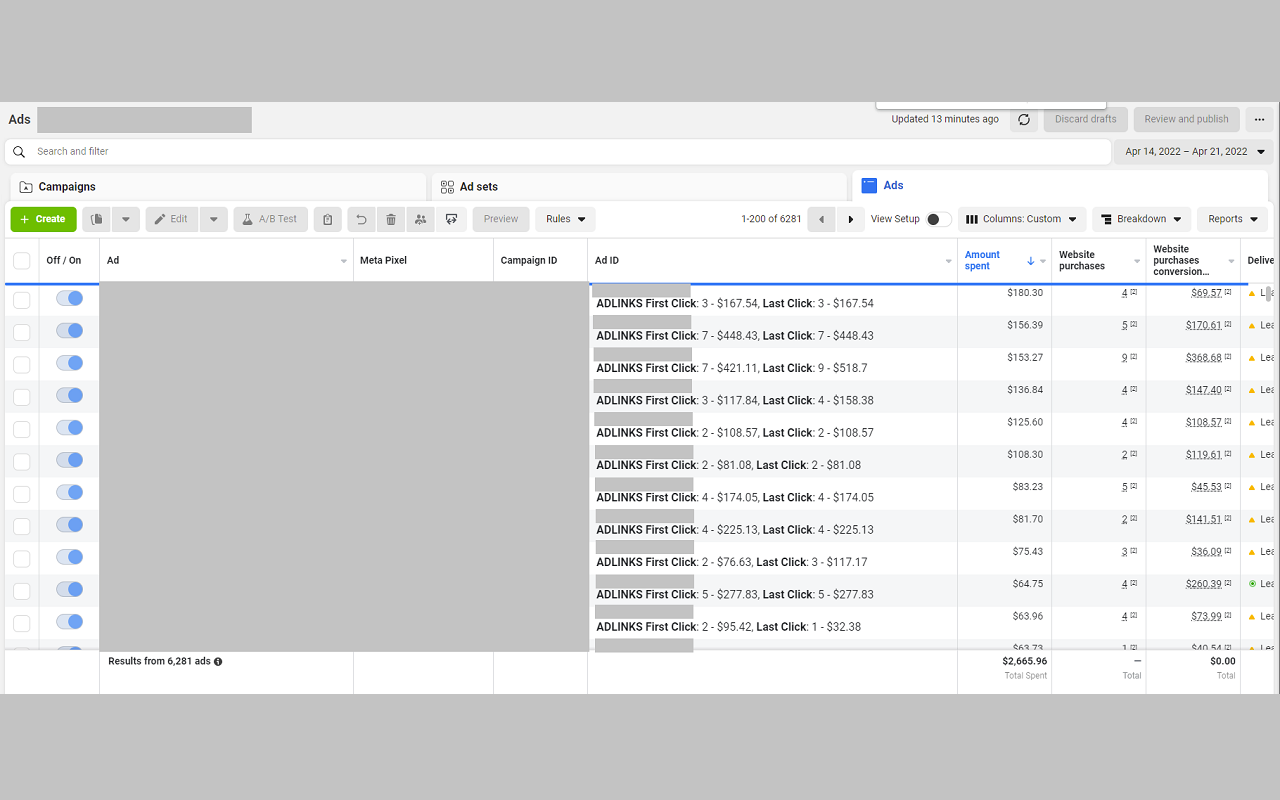Image resolution: width=1280 pixels, height=800 pixels.
Task: Click the trash delete icon
Action: 391,219
